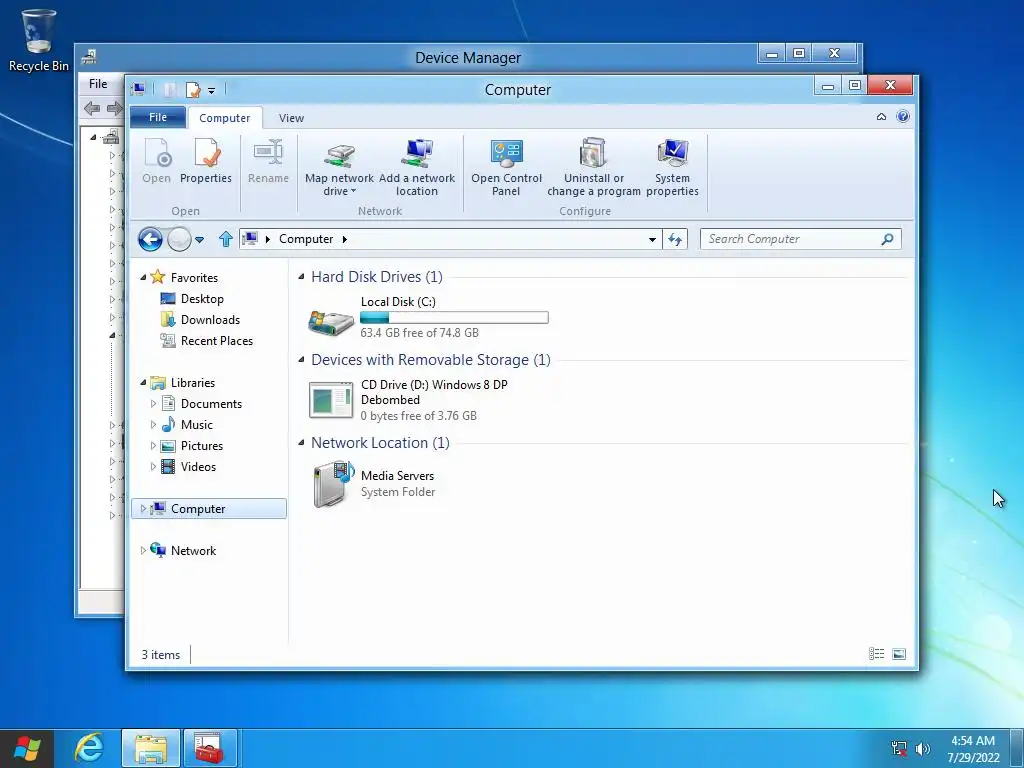The width and height of the screenshot is (1024, 768).
Task: Collapse the Hard Disk Drives group
Action: [301, 277]
